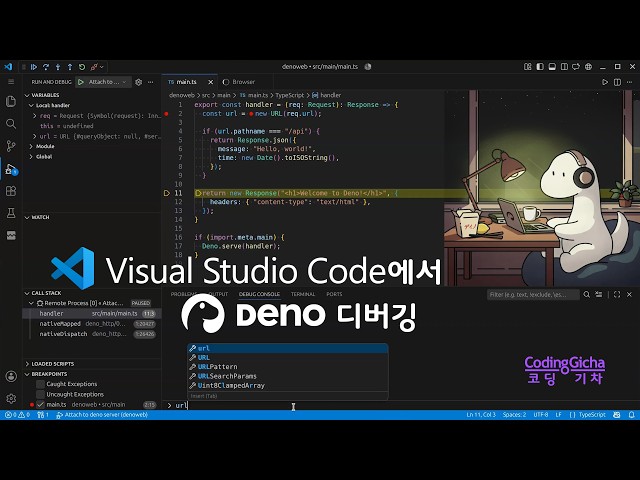This screenshot has height=480, width=640.
Task: Open the DEBUG CONSOLE panel tab
Action: coord(259,294)
